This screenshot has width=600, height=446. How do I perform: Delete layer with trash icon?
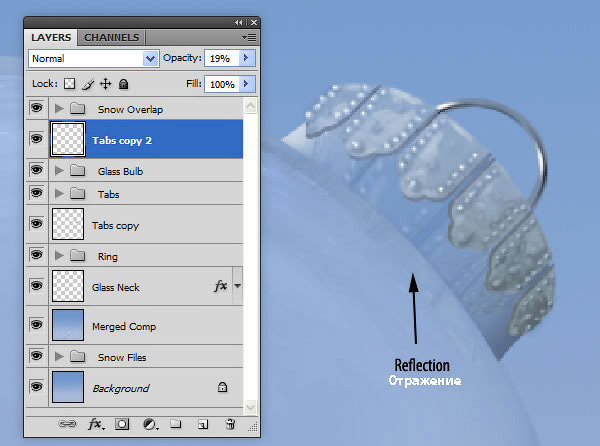click(230, 424)
